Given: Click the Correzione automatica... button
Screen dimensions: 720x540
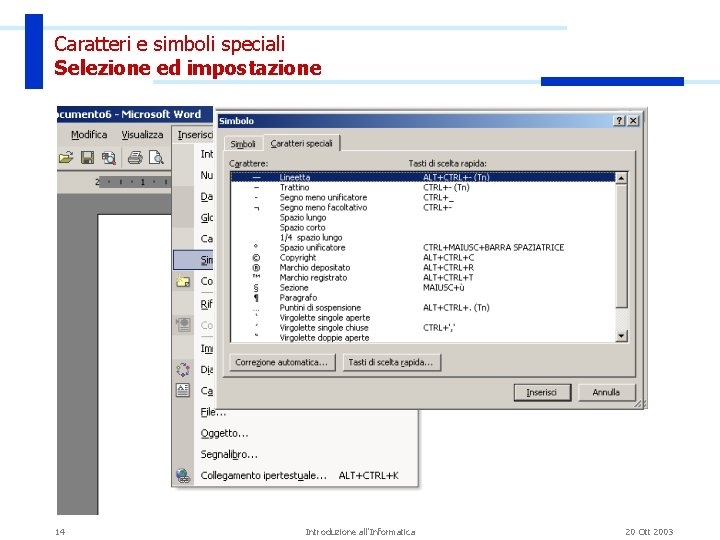Looking at the screenshot, I should pyautogui.click(x=281, y=362).
